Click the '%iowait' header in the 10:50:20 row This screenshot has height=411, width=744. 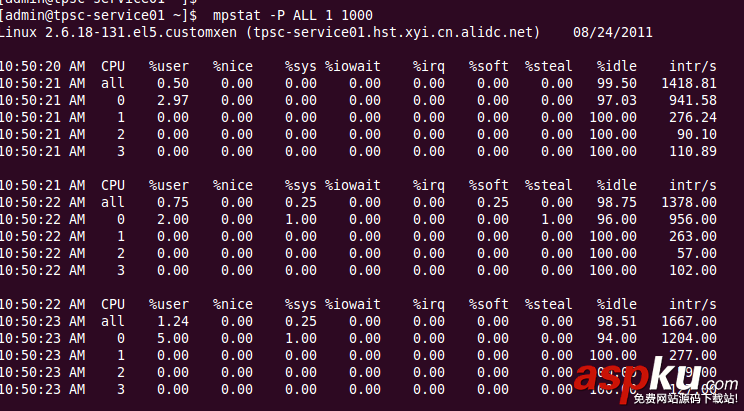coord(353,66)
